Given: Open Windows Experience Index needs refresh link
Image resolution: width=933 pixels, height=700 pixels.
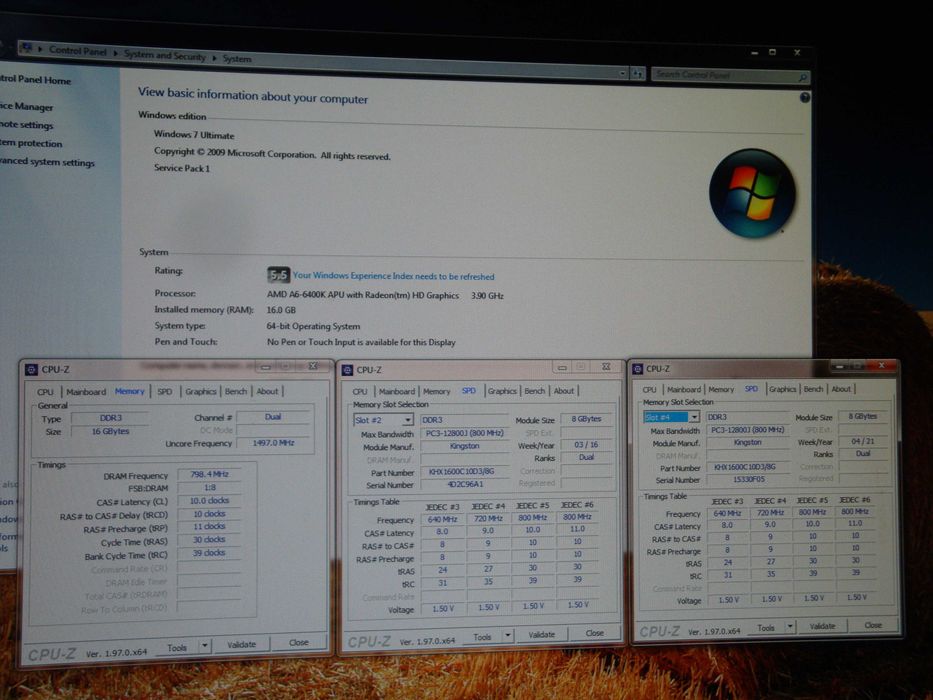Looking at the screenshot, I should pos(393,276).
